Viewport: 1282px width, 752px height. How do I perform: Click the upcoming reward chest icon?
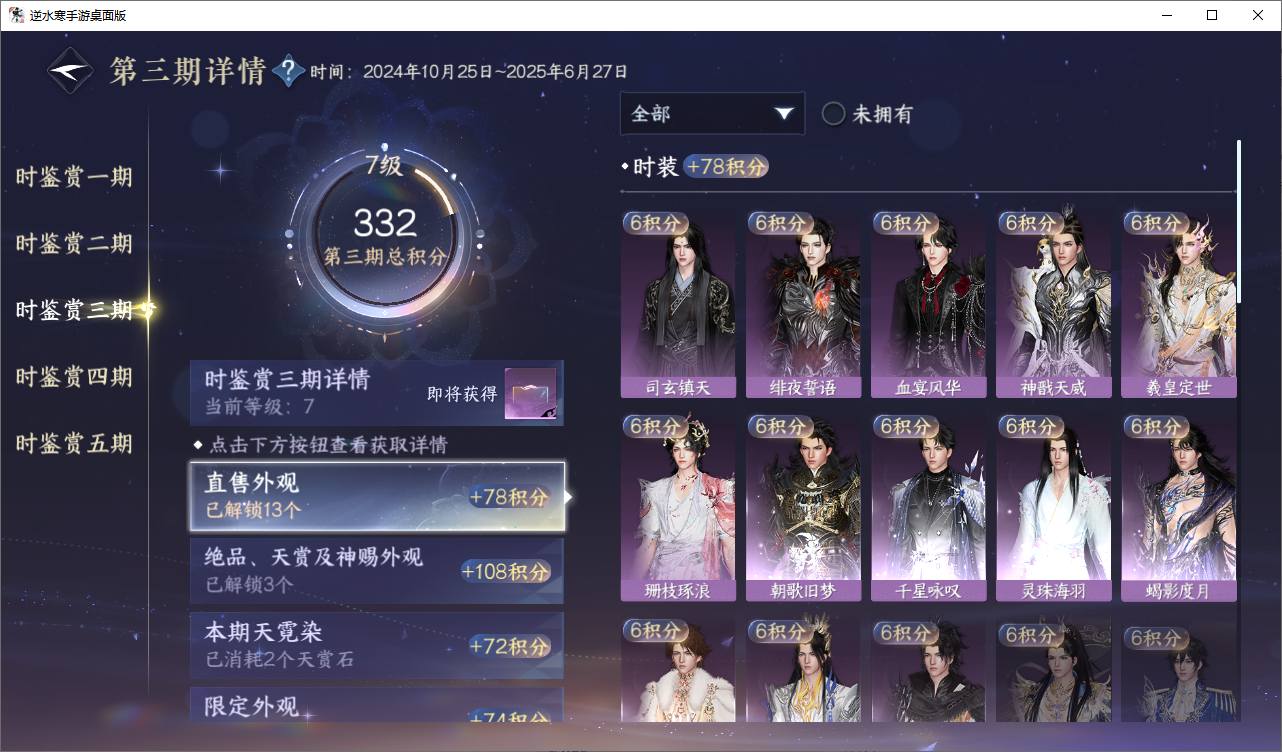530,394
